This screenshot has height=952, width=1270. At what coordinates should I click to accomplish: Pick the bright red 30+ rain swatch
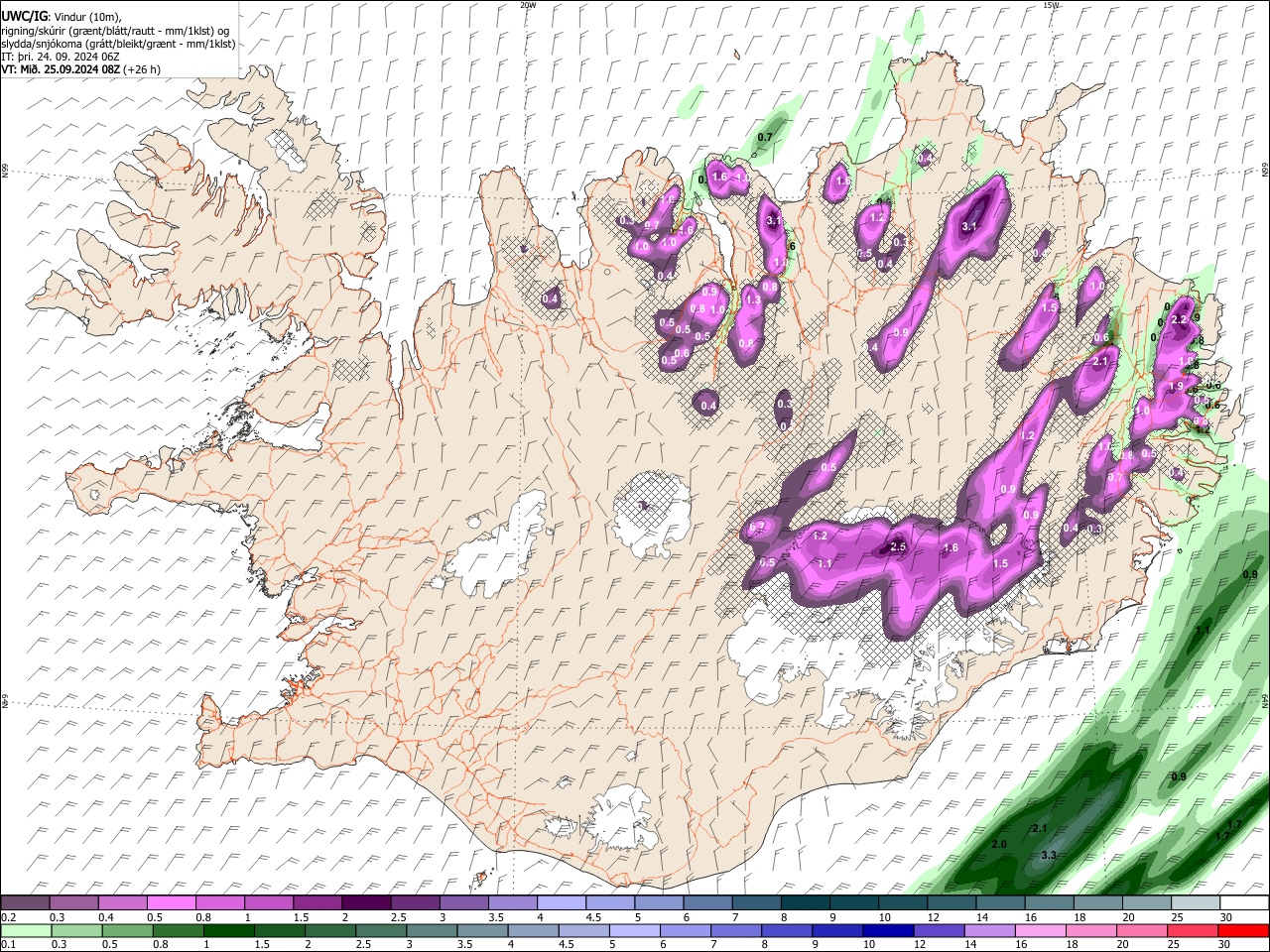[x=1243, y=930]
